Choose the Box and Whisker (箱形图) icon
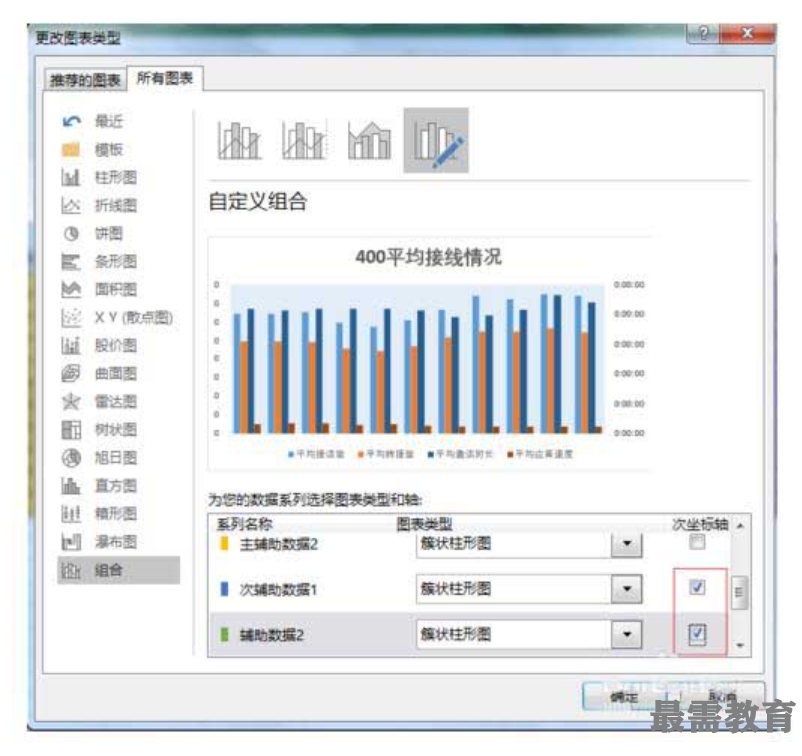This screenshot has width=802, height=756. [x=71, y=514]
